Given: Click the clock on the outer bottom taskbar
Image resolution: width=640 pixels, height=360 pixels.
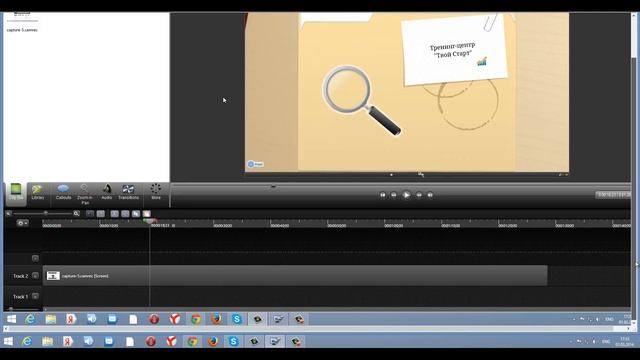Looking at the screenshot, I should pos(624,342).
